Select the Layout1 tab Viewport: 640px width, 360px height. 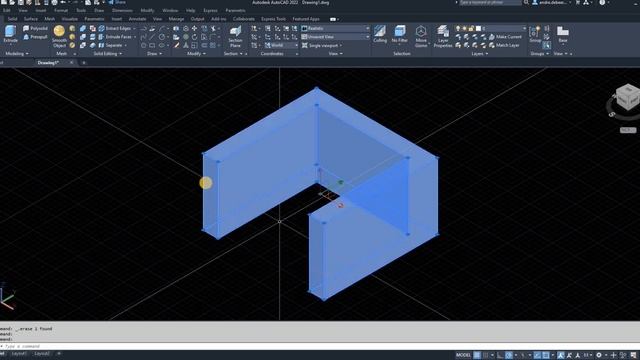point(18,354)
